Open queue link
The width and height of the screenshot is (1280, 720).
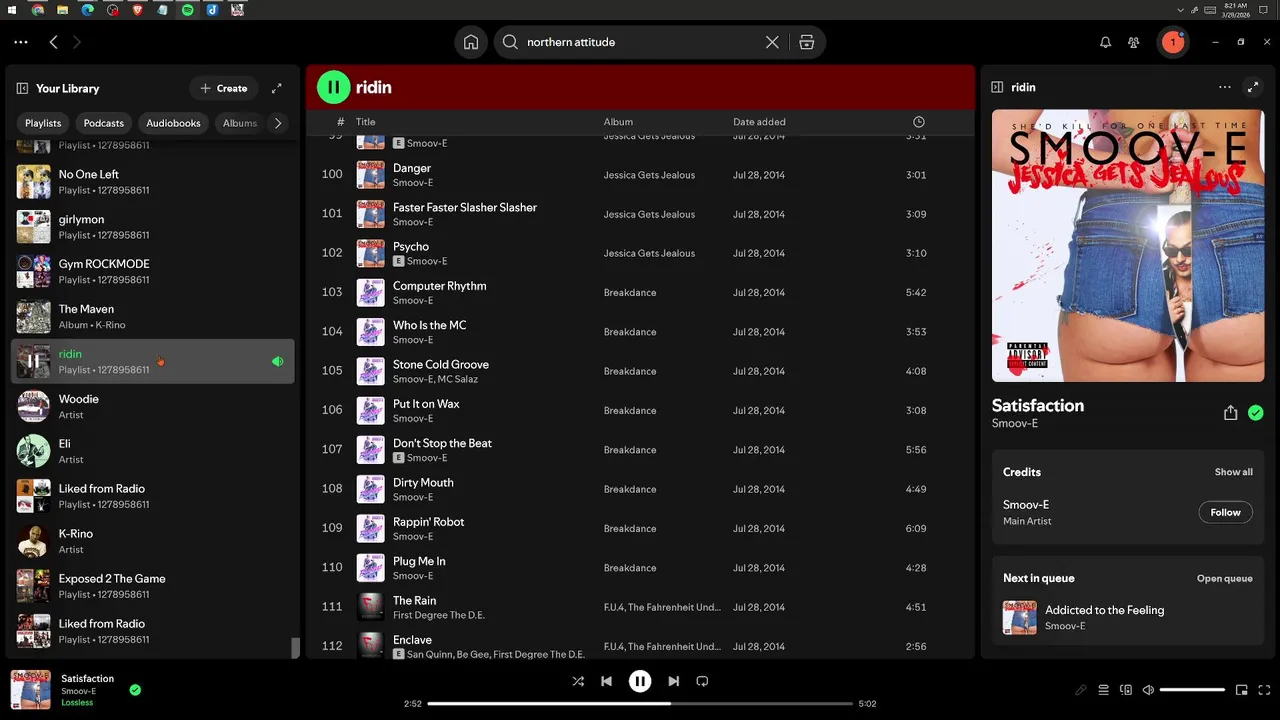(1224, 578)
